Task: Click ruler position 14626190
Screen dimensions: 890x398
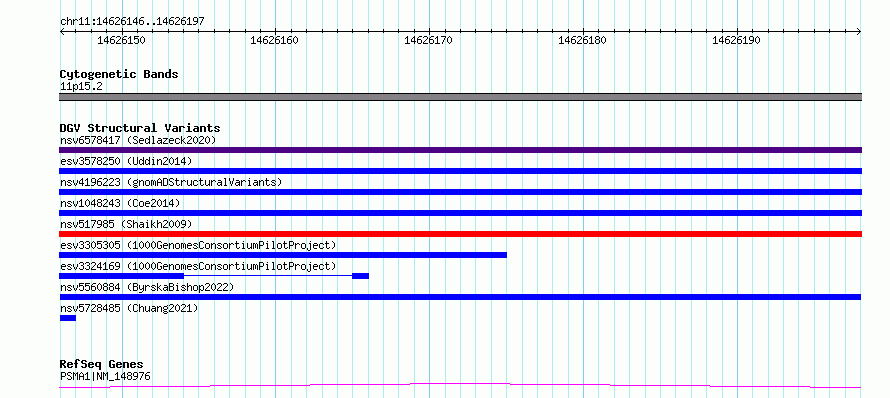Action: point(736,40)
